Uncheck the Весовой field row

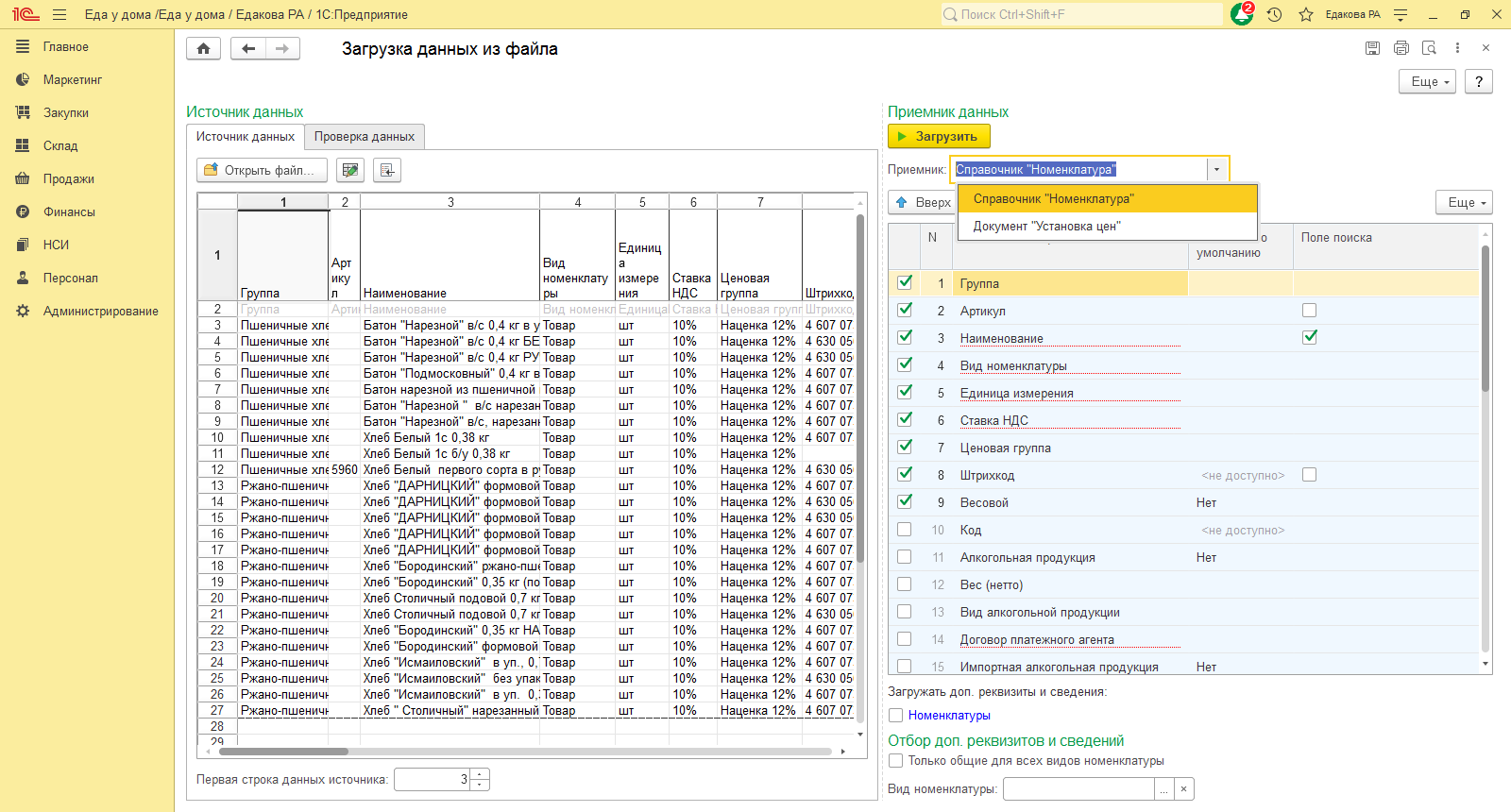(x=905, y=500)
